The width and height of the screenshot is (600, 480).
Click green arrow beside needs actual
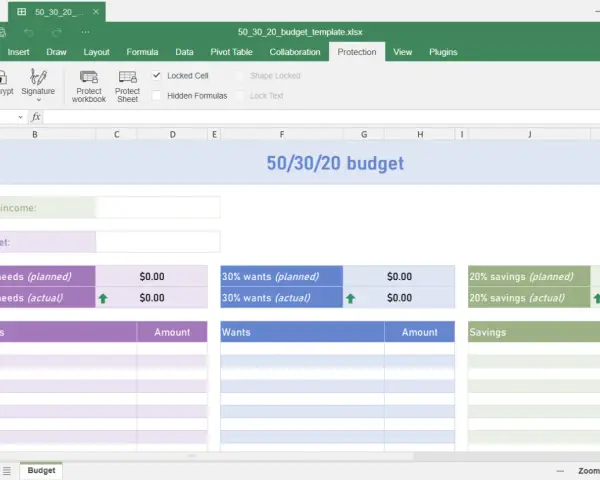pyautogui.click(x=103, y=298)
